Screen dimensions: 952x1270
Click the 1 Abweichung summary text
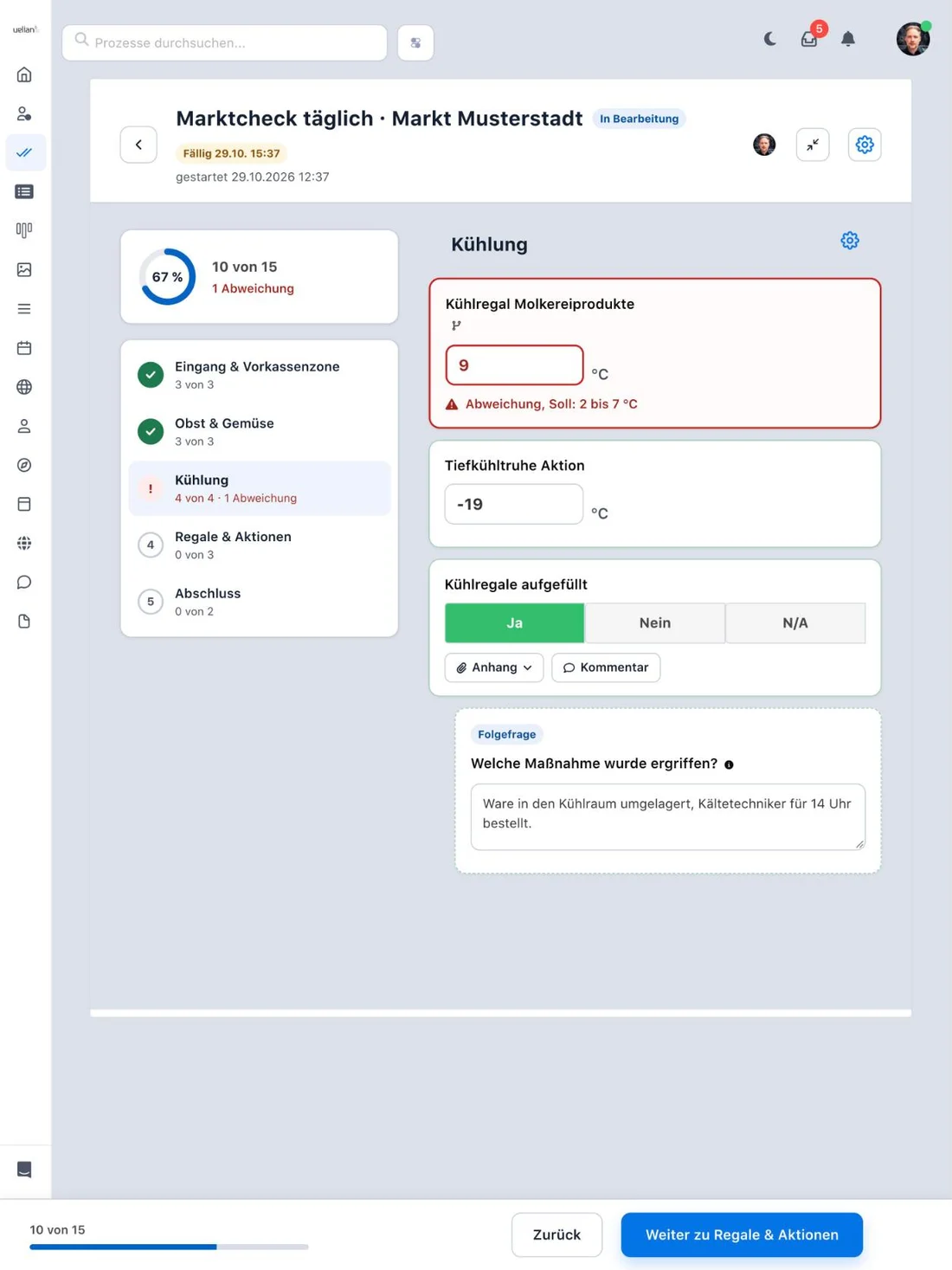click(x=253, y=288)
